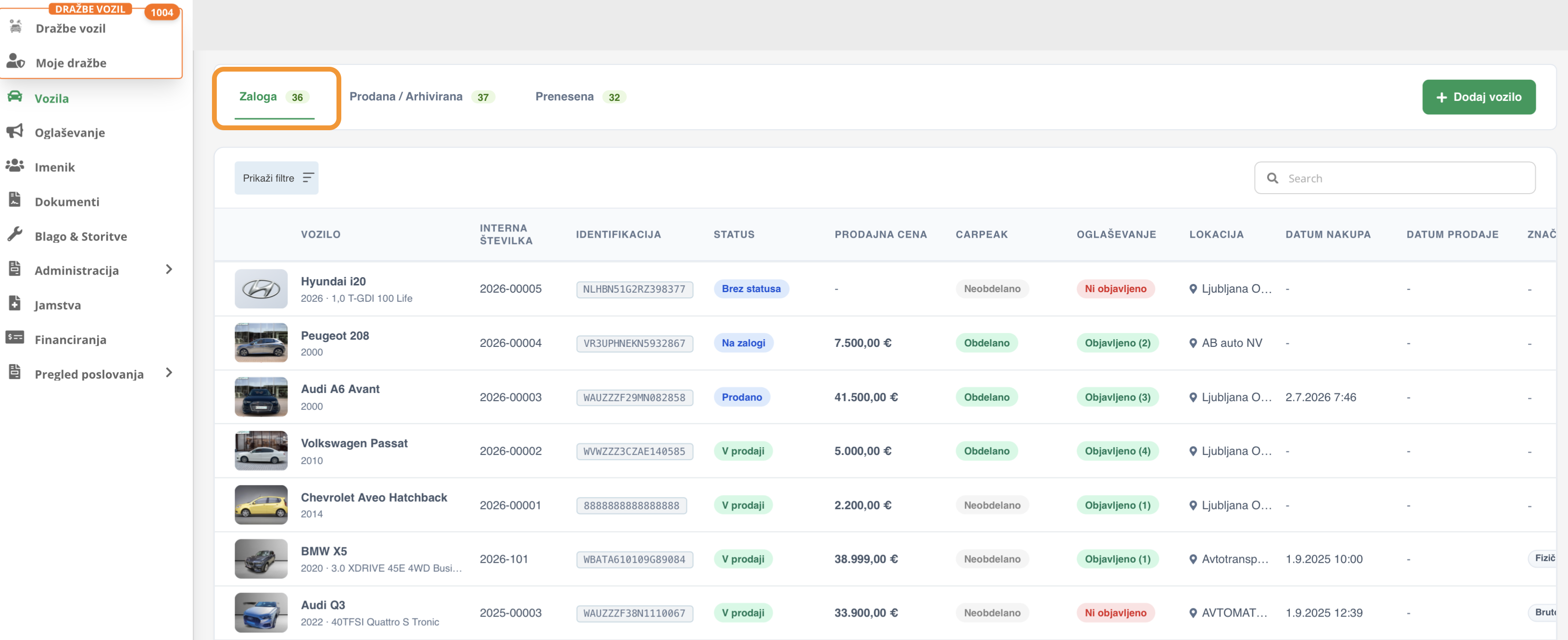The image size is (1568, 640).
Task: Open the Volkswagen Passat photo thumbnail
Action: [x=261, y=451]
